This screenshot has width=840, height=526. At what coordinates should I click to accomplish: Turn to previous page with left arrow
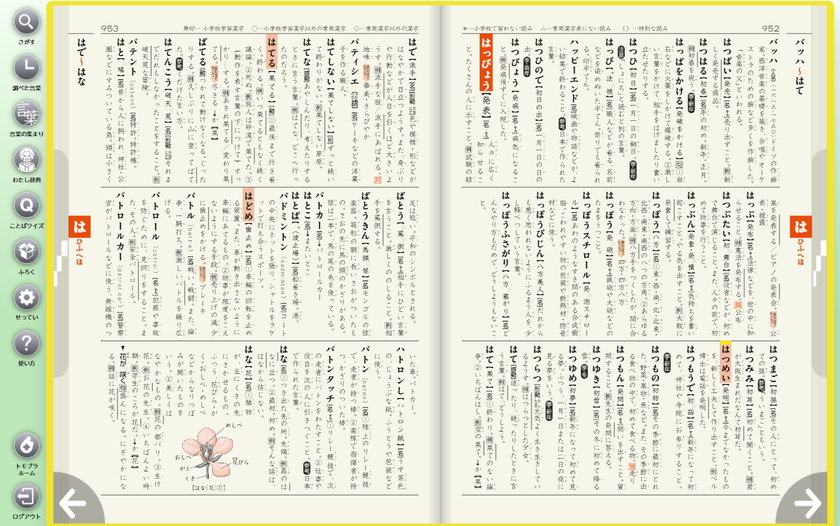point(73,503)
